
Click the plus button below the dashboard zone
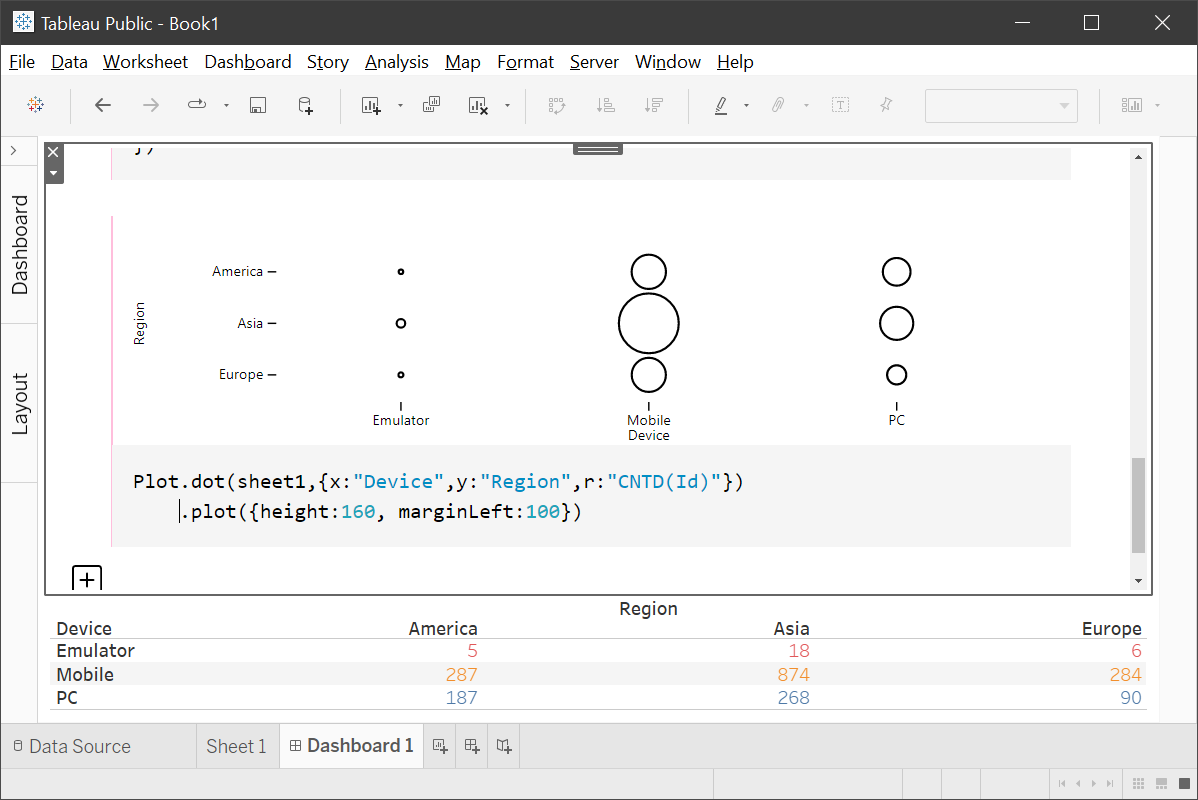coord(87,578)
